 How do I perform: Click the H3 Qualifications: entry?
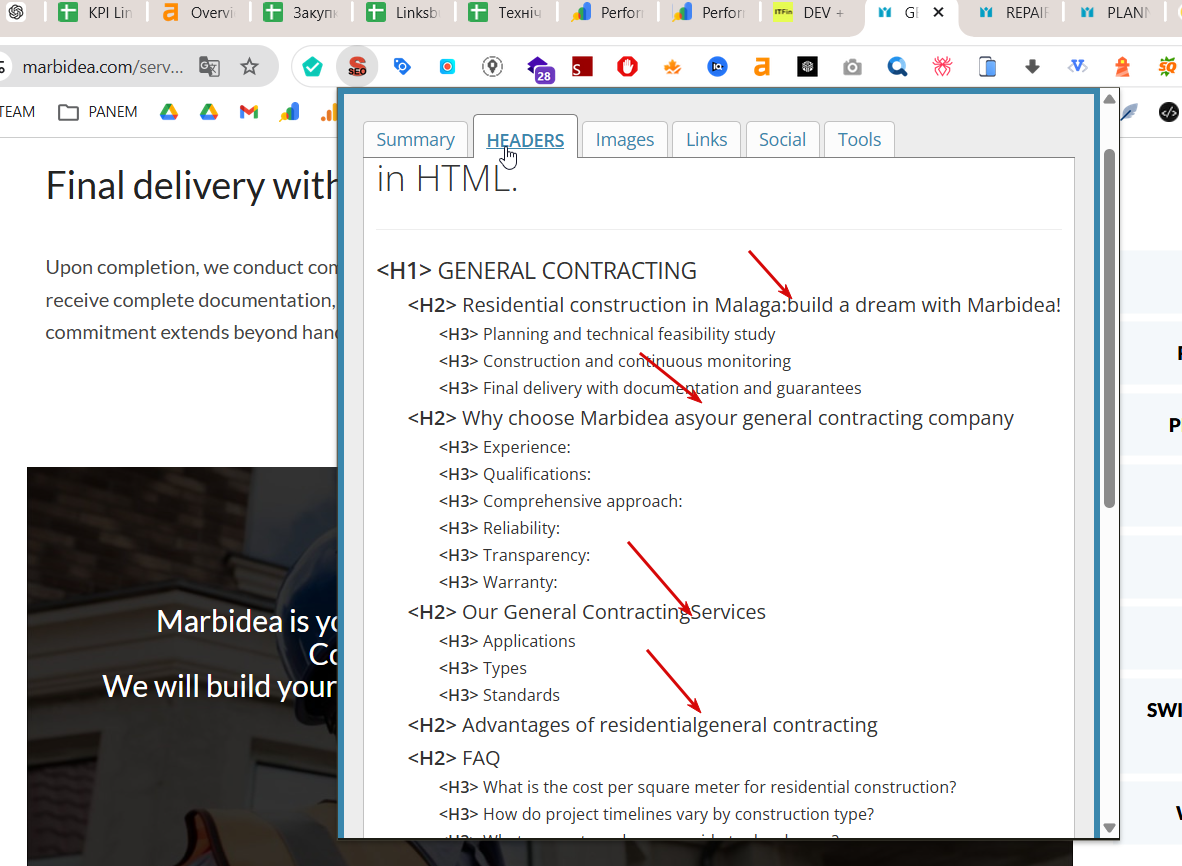coord(515,475)
